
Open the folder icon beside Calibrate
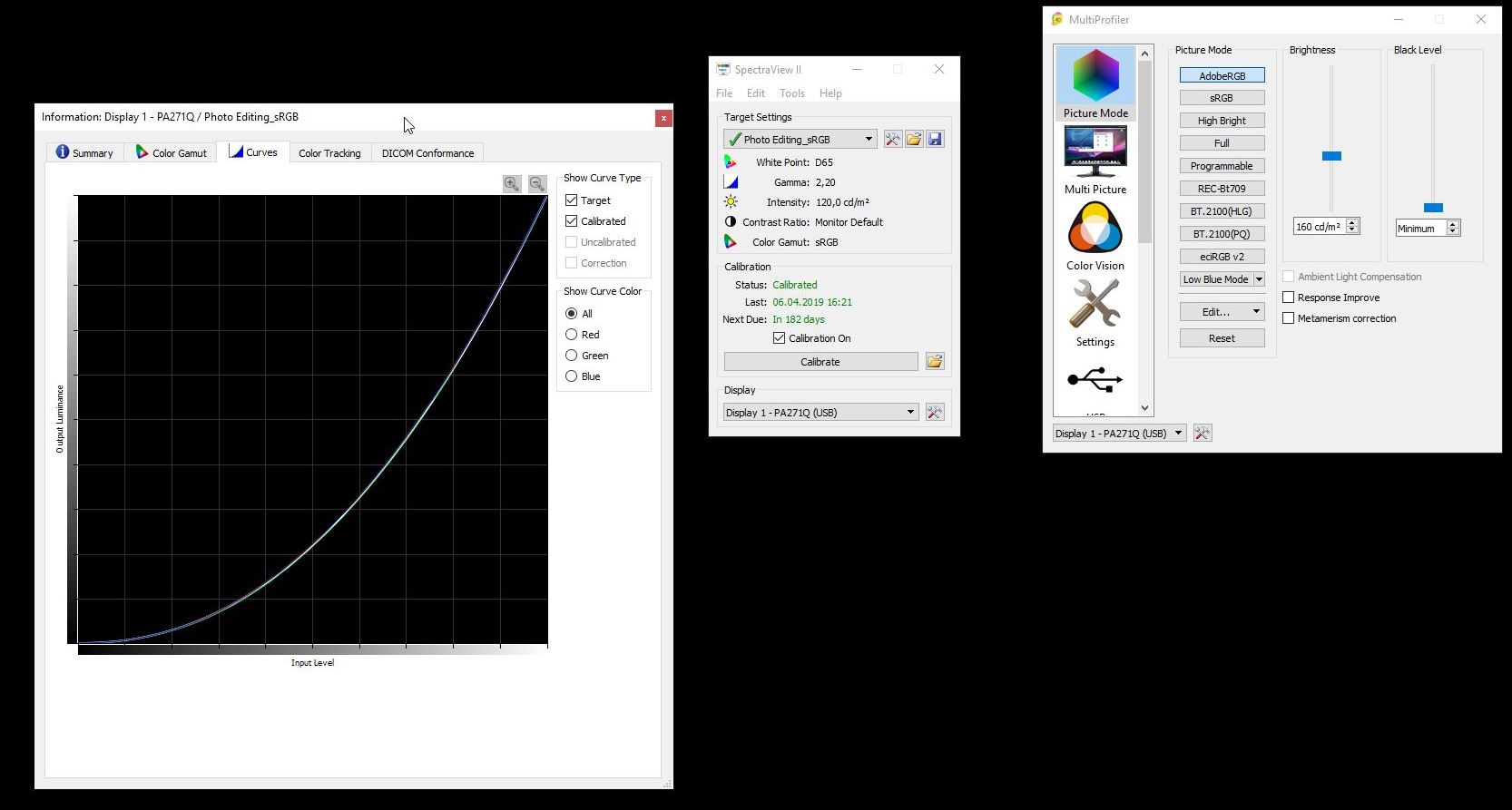pyautogui.click(x=935, y=361)
